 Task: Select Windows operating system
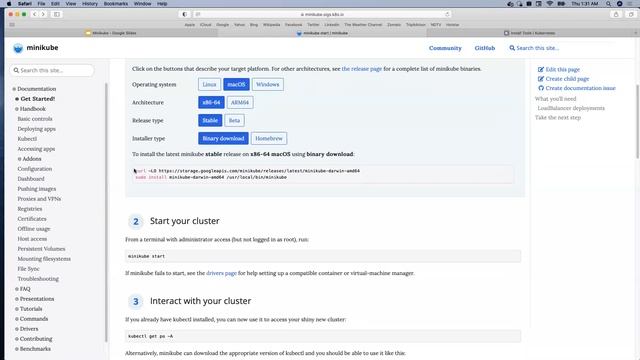[267, 84]
